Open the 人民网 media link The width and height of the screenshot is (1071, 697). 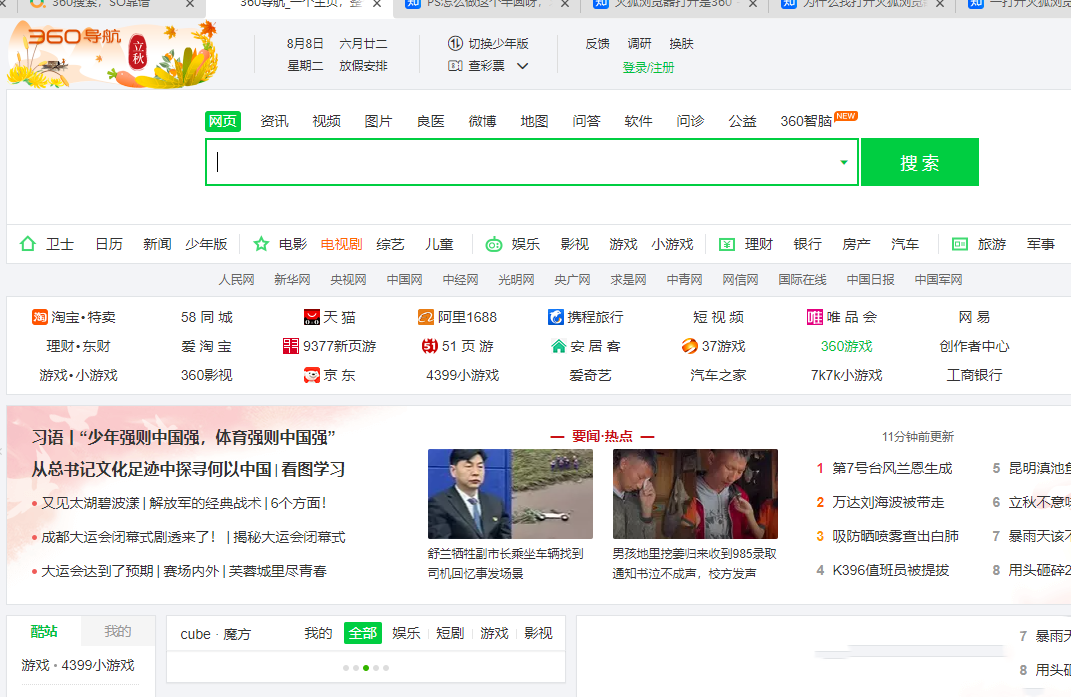pos(236,279)
